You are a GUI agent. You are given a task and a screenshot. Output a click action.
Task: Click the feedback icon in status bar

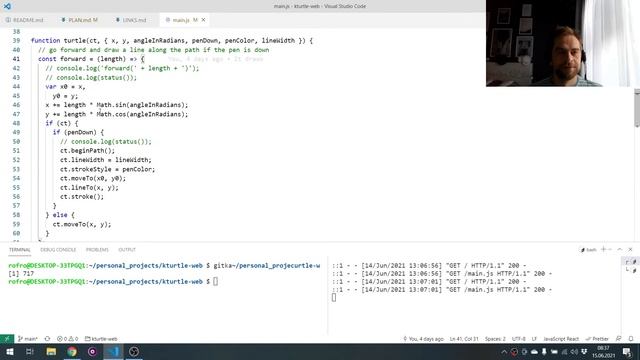click(x=619, y=339)
